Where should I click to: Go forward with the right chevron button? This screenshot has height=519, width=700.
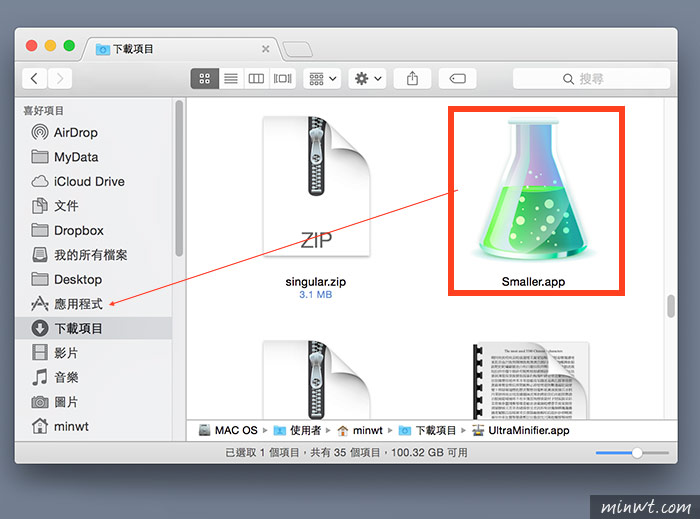(x=60, y=79)
